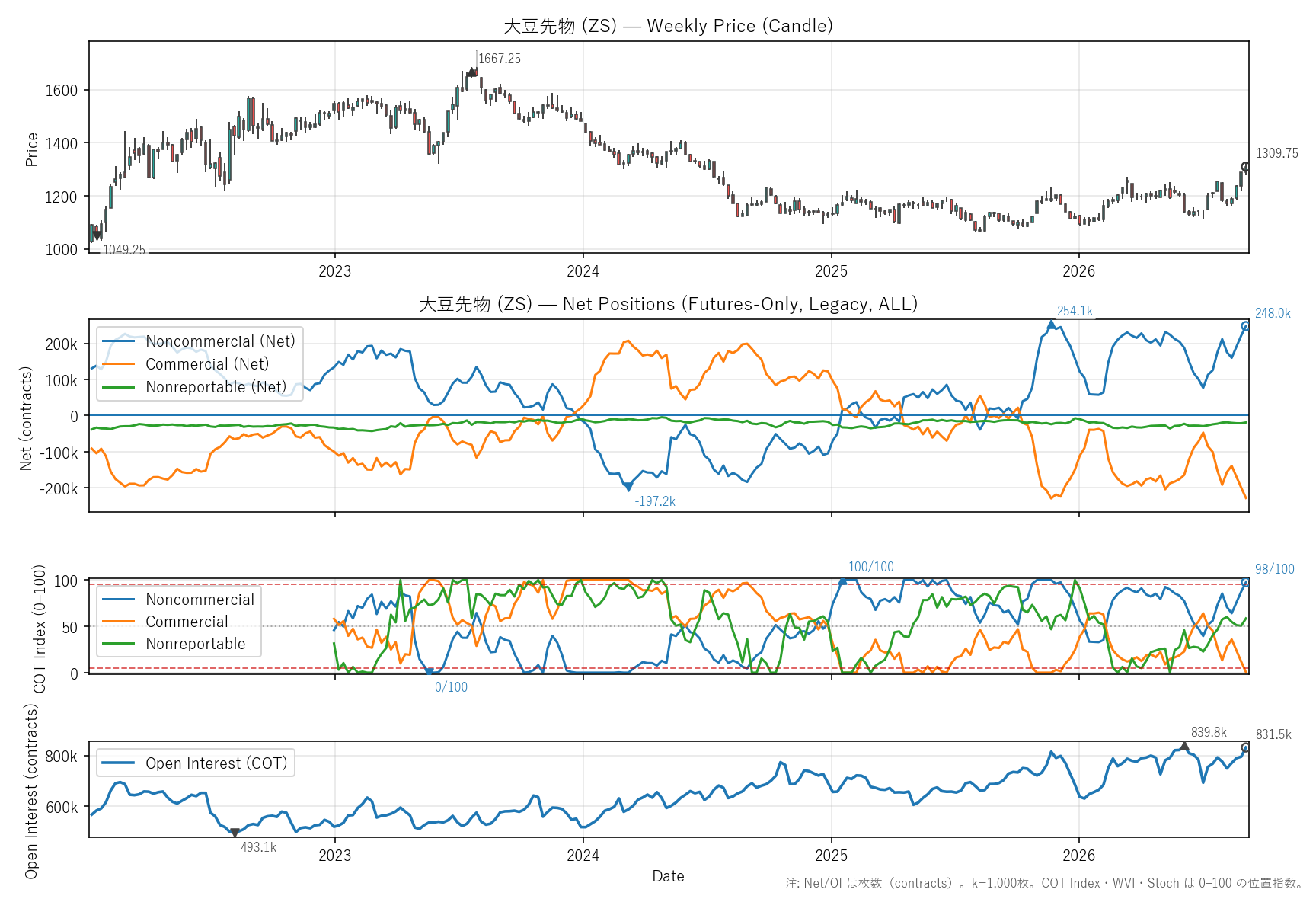The width and height of the screenshot is (1316, 899).
Task: Click the 800k open interest axis tick
Action: (x=62, y=757)
